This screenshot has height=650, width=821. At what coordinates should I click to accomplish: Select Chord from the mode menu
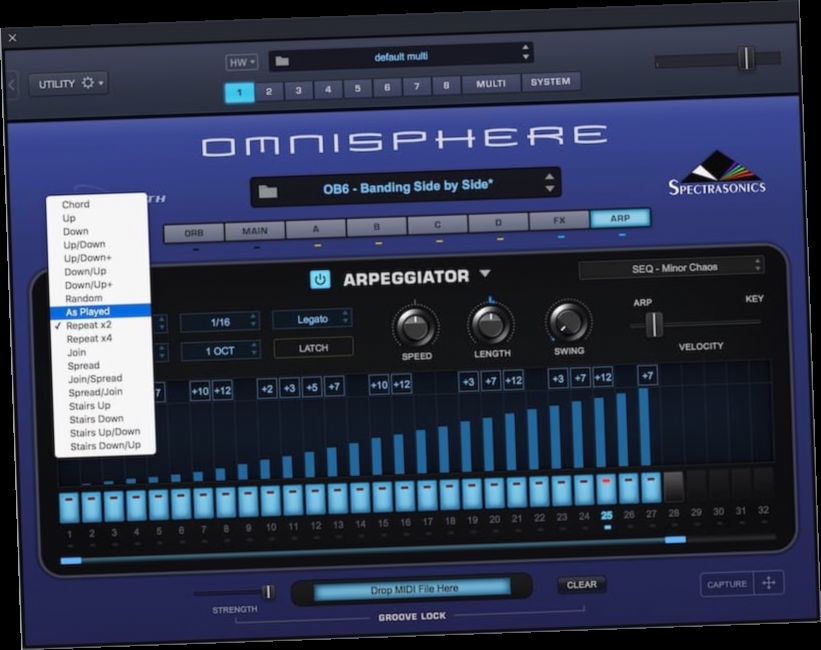coord(75,204)
